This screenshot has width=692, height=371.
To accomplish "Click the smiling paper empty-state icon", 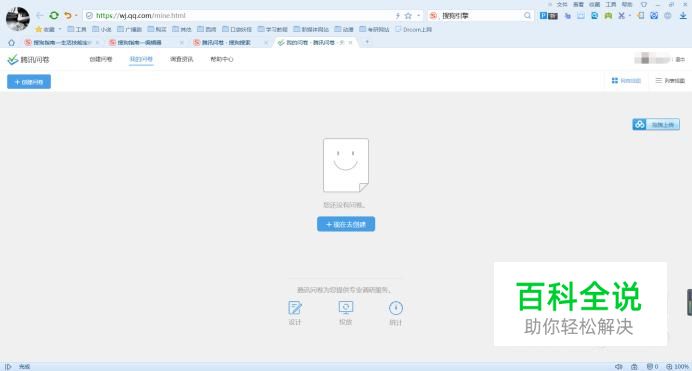I will [346, 165].
